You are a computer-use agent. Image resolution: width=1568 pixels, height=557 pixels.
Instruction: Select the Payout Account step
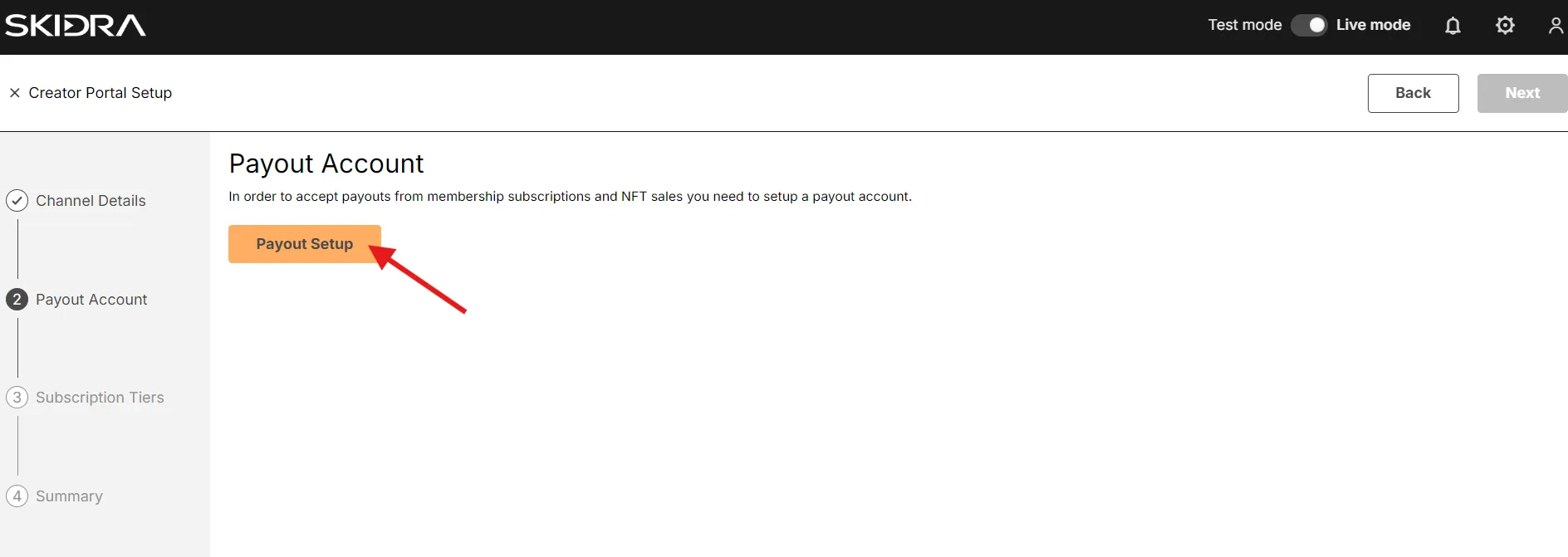click(91, 300)
